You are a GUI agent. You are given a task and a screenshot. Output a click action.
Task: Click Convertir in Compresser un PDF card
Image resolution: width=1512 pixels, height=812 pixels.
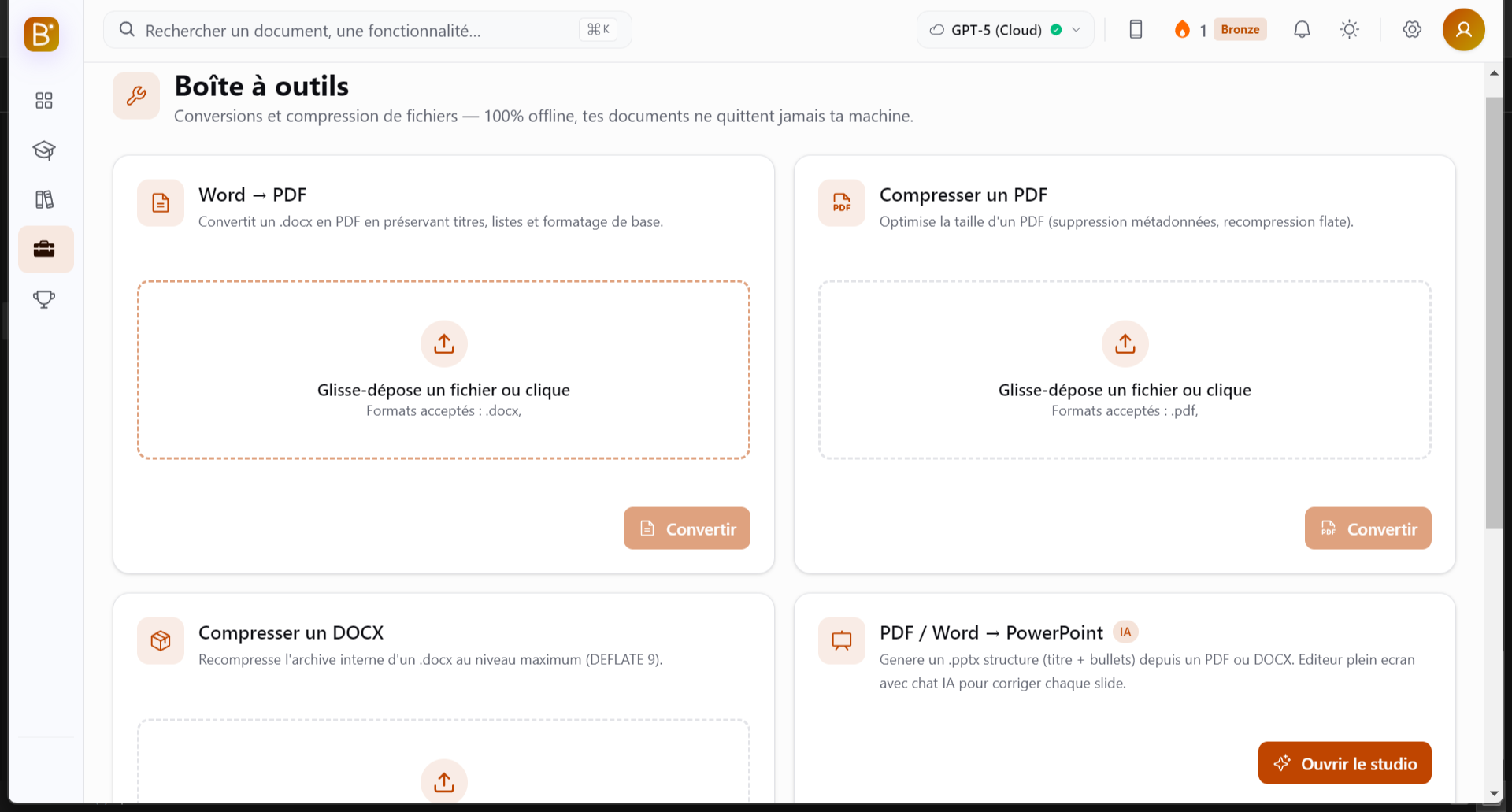[1368, 528]
